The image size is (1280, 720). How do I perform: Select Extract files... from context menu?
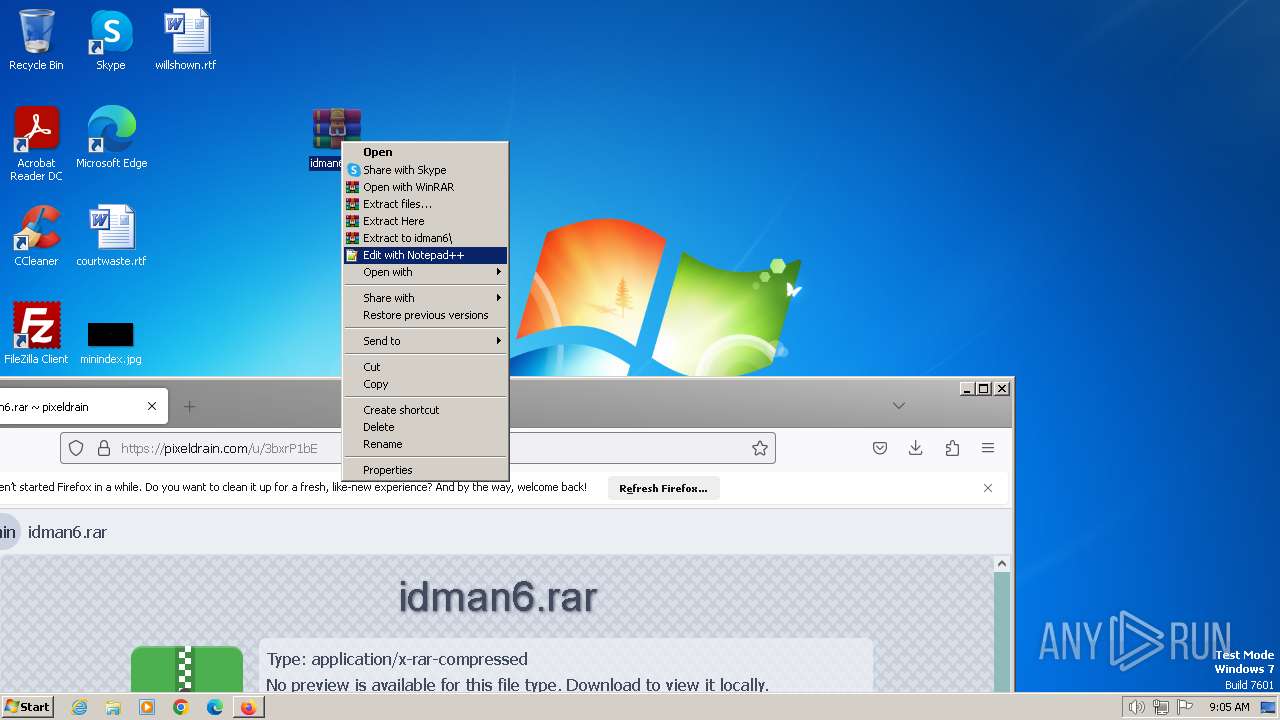(425, 204)
